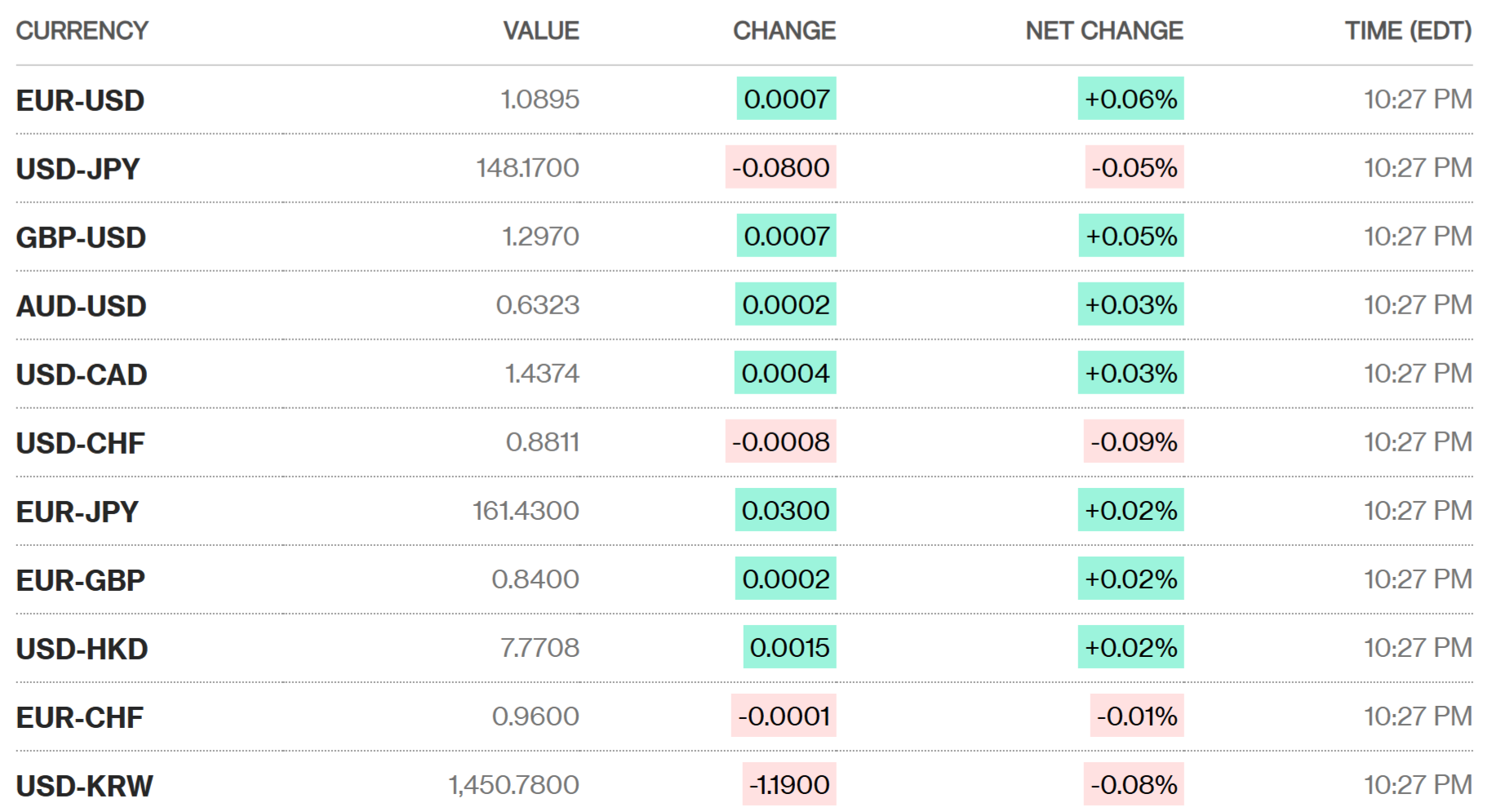This screenshot has height=812, width=1492.
Task: Open the EUR-USD currency pair link
Action: point(80,100)
